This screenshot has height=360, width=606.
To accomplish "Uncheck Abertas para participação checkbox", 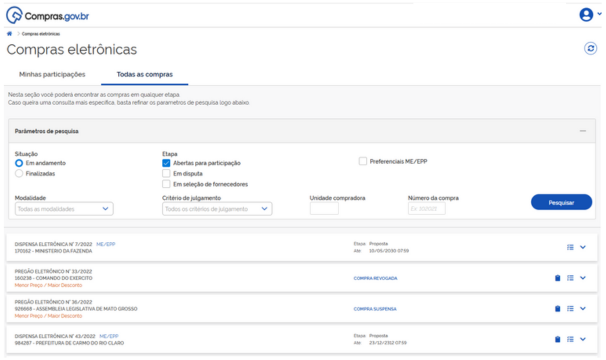I will pos(166,163).
